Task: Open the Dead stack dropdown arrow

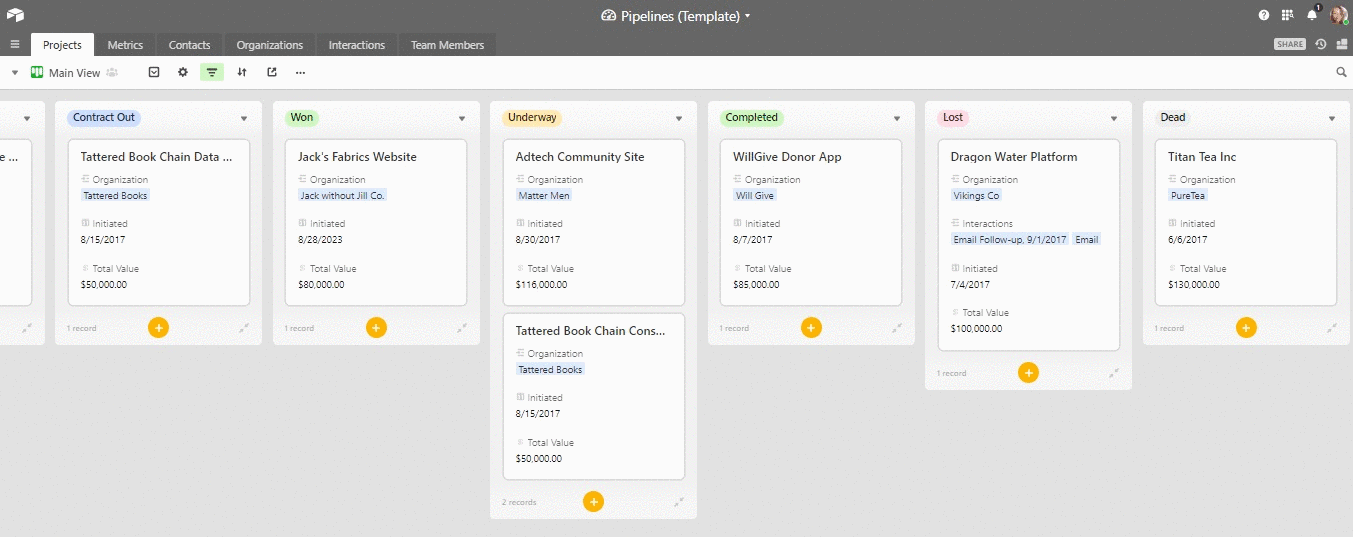Action: (1331, 119)
